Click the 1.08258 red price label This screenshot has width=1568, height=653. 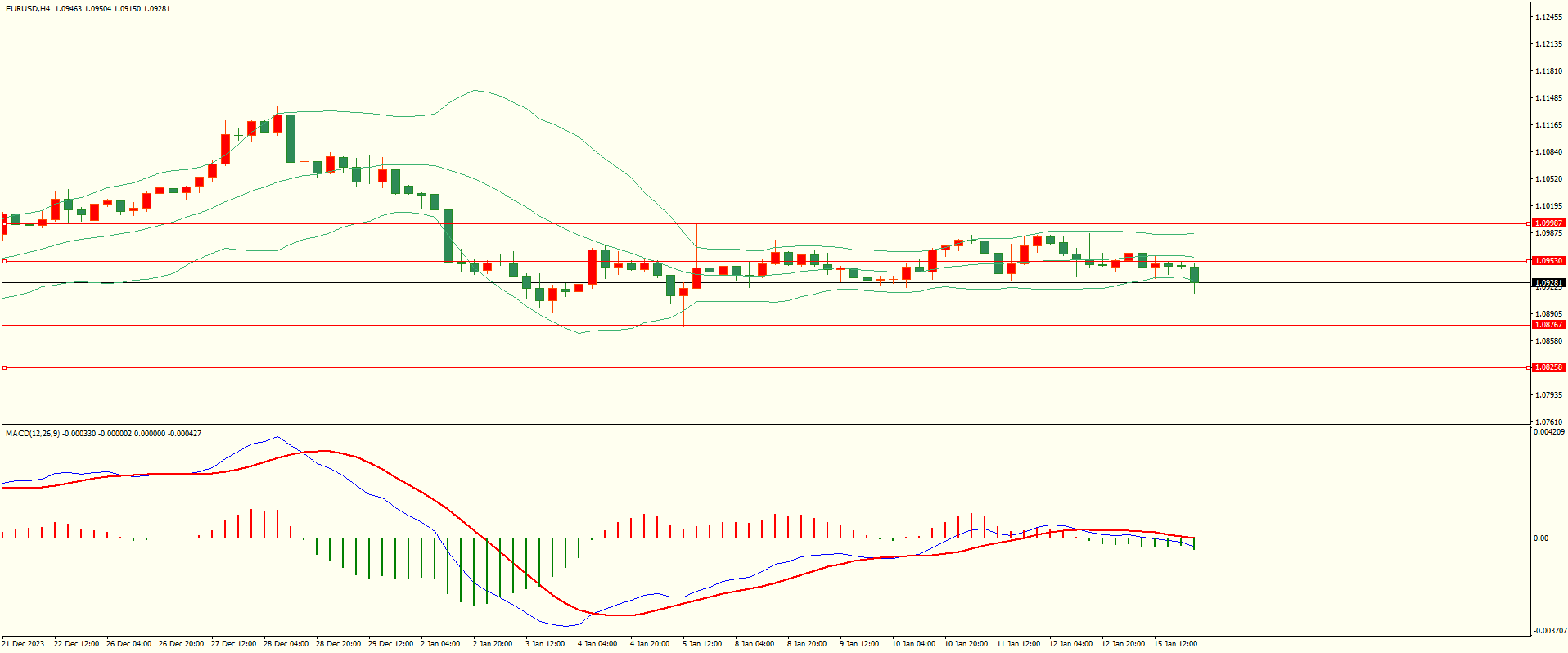(x=1548, y=367)
